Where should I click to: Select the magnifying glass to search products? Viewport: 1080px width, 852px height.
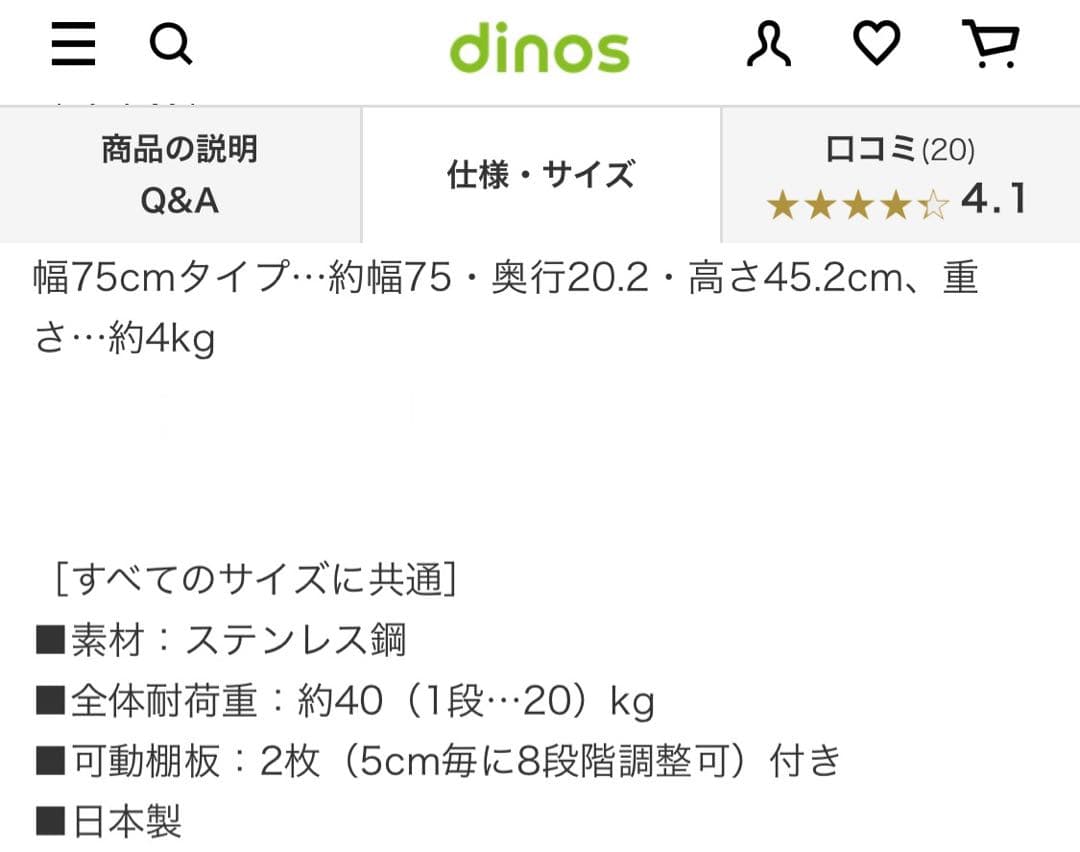pyautogui.click(x=171, y=44)
